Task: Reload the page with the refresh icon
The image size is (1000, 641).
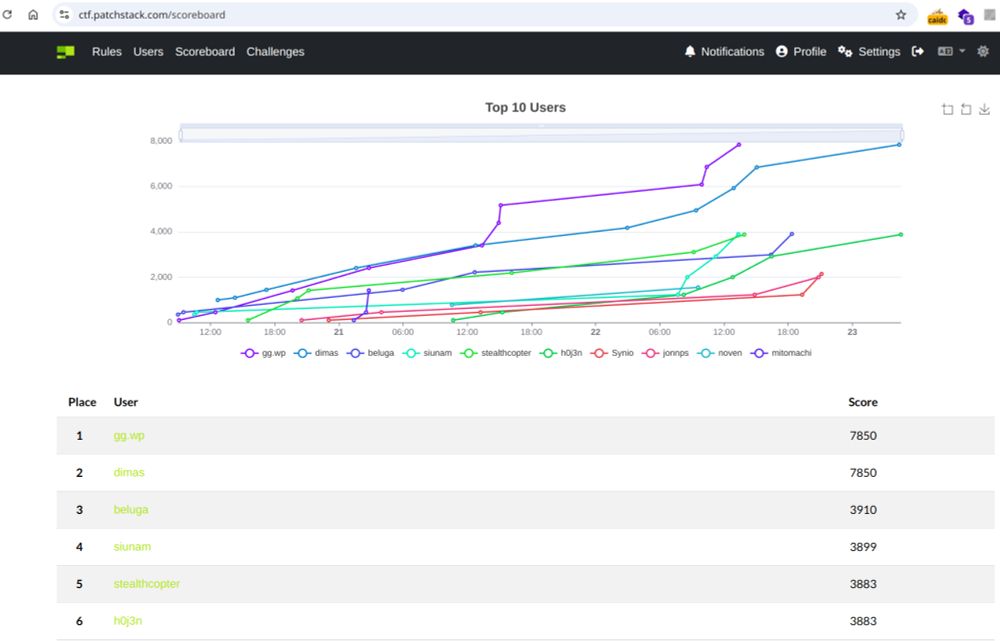Action: (x=8, y=14)
